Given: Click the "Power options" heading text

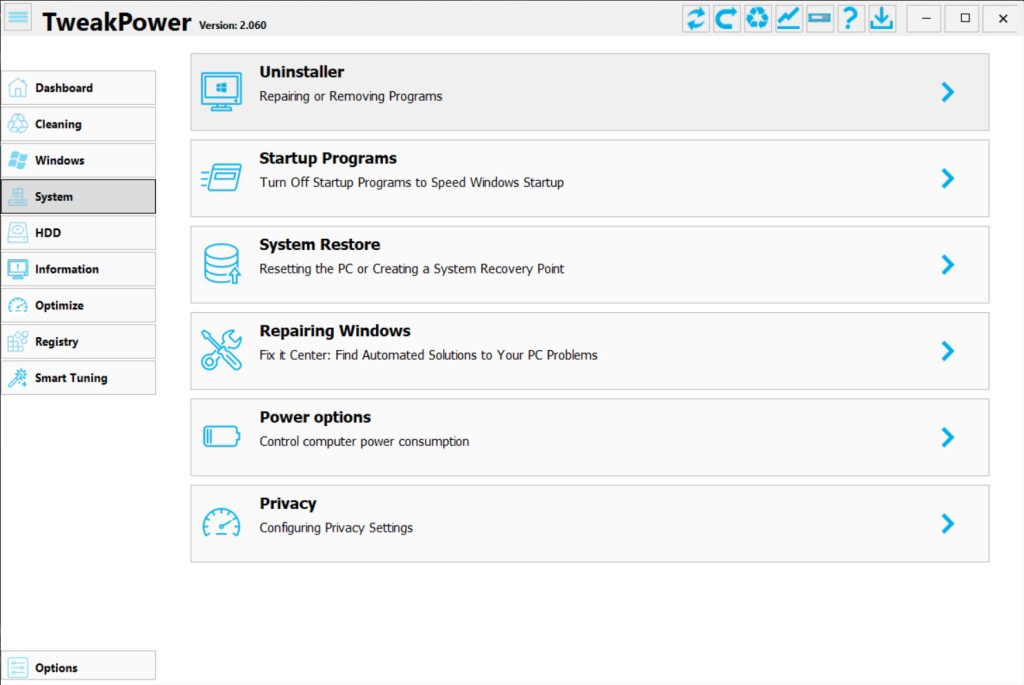Looking at the screenshot, I should coord(315,417).
